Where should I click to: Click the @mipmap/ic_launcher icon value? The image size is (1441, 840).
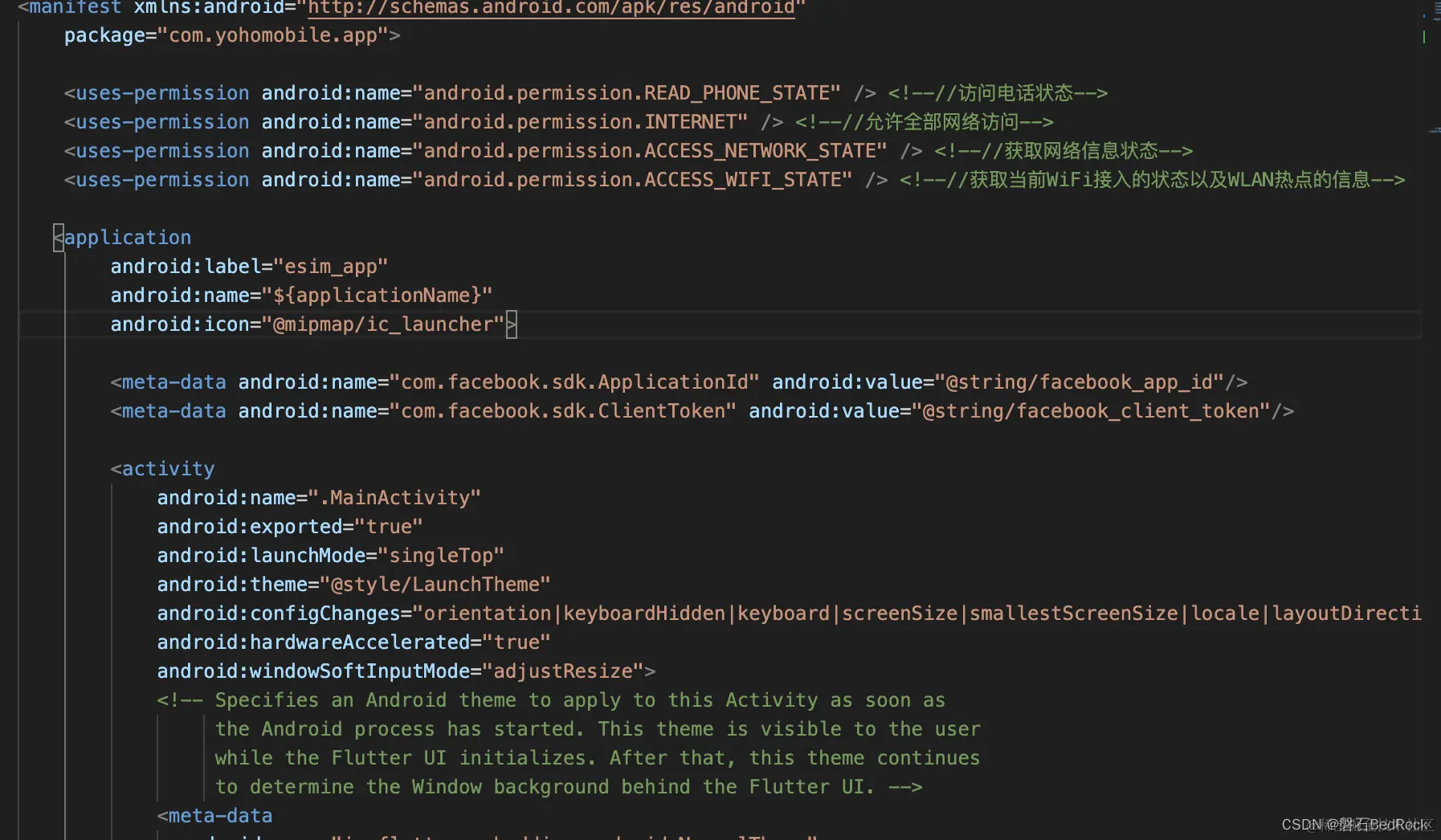click(x=383, y=324)
